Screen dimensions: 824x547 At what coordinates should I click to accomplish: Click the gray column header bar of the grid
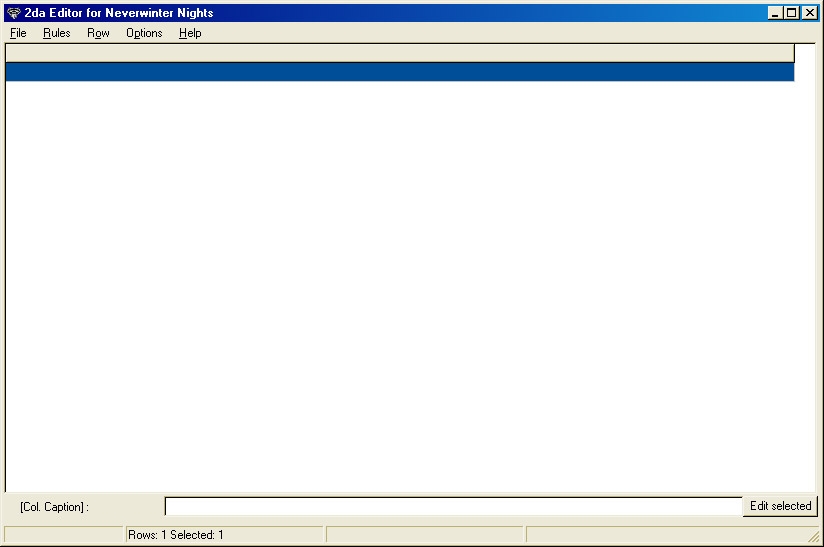coord(400,53)
